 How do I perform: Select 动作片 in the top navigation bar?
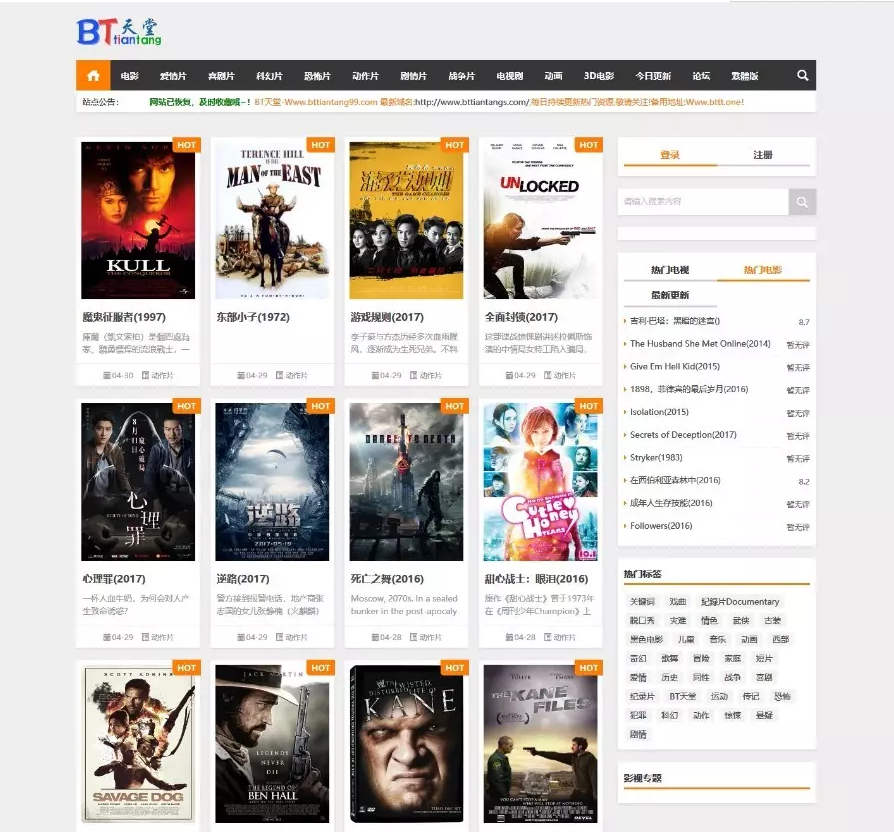[x=365, y=76]
